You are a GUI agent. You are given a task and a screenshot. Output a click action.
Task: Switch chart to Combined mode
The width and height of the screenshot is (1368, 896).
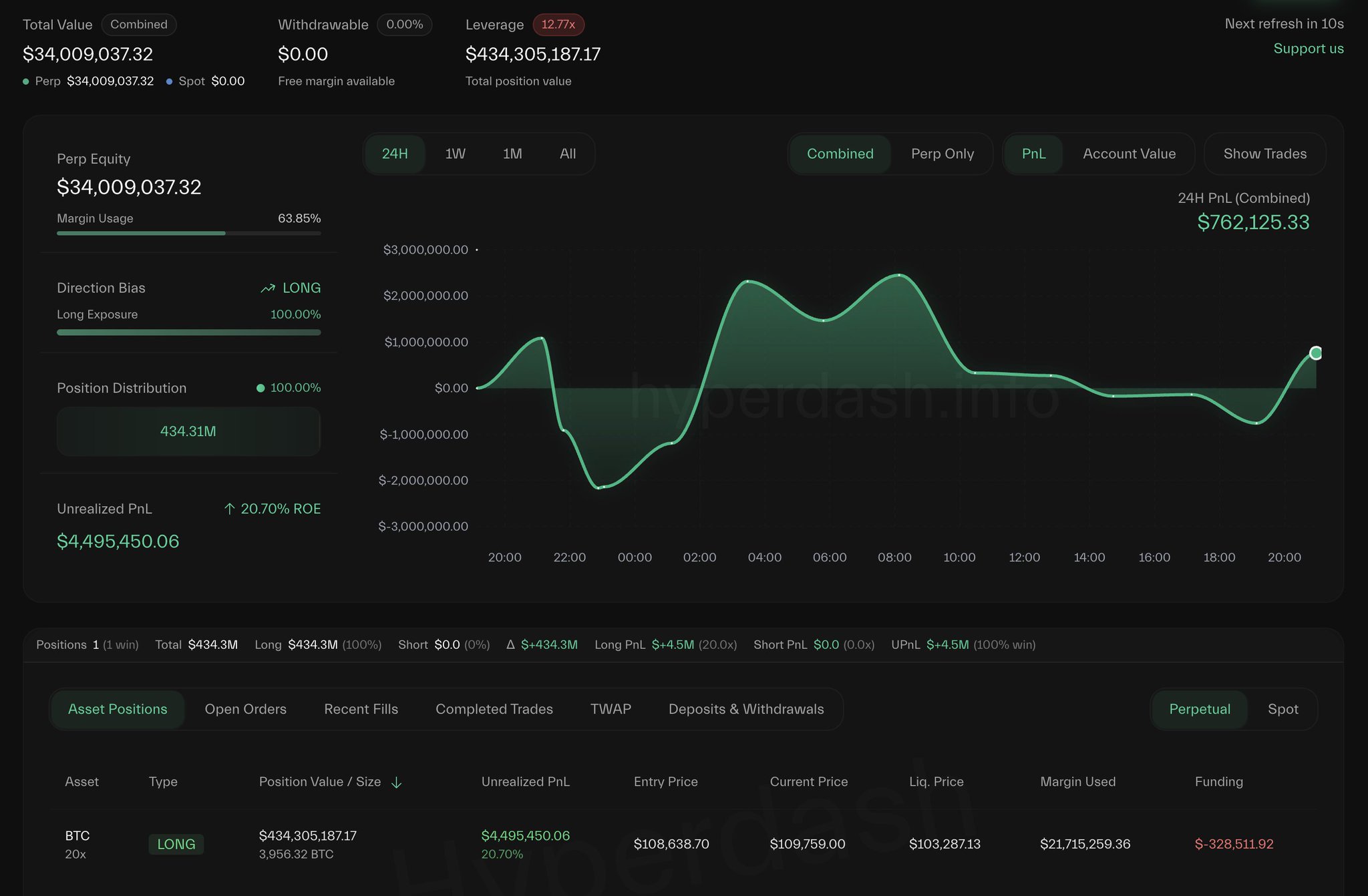tap(840, 154)
